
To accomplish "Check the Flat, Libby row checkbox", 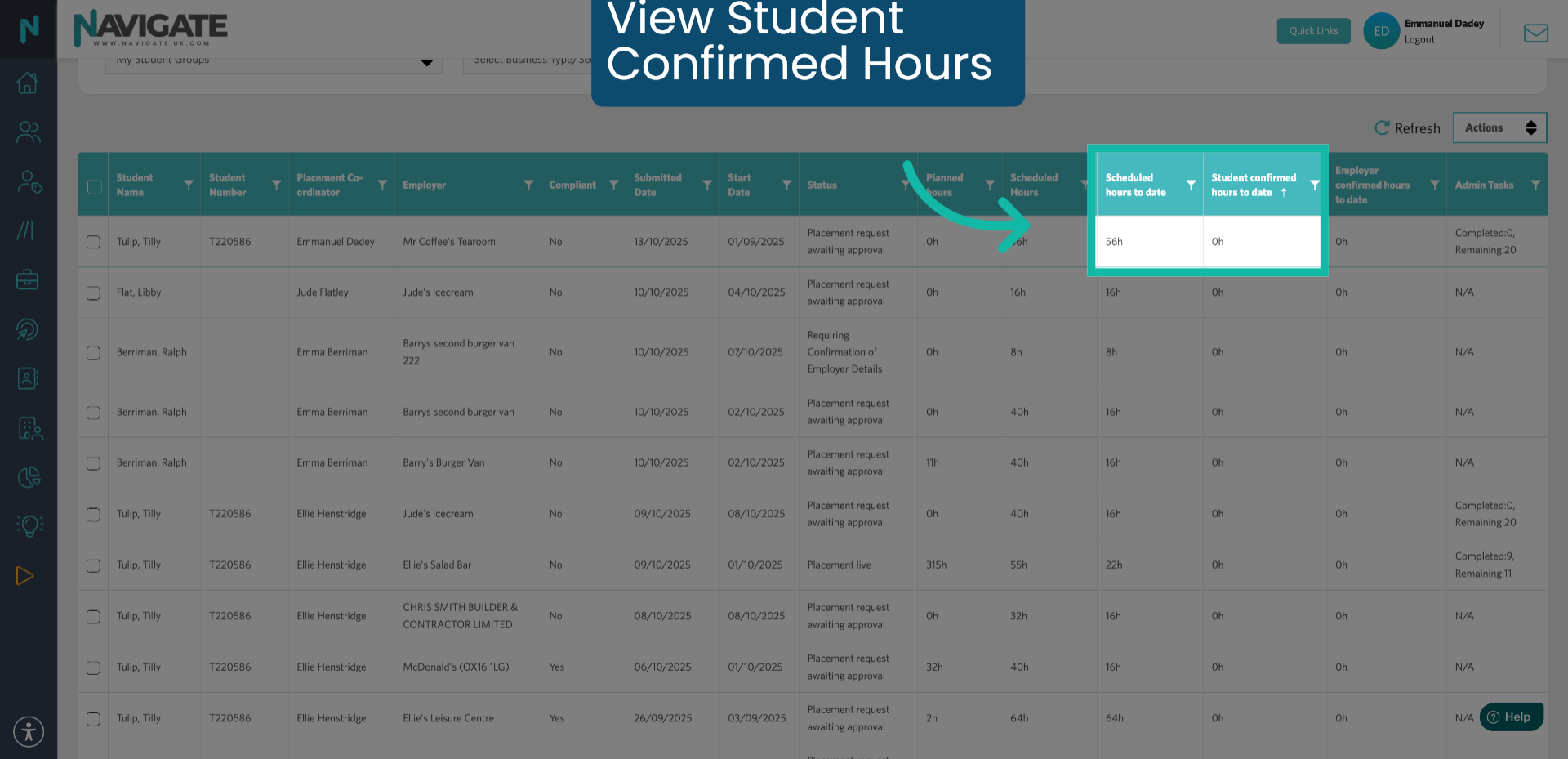I will point(93,292).
